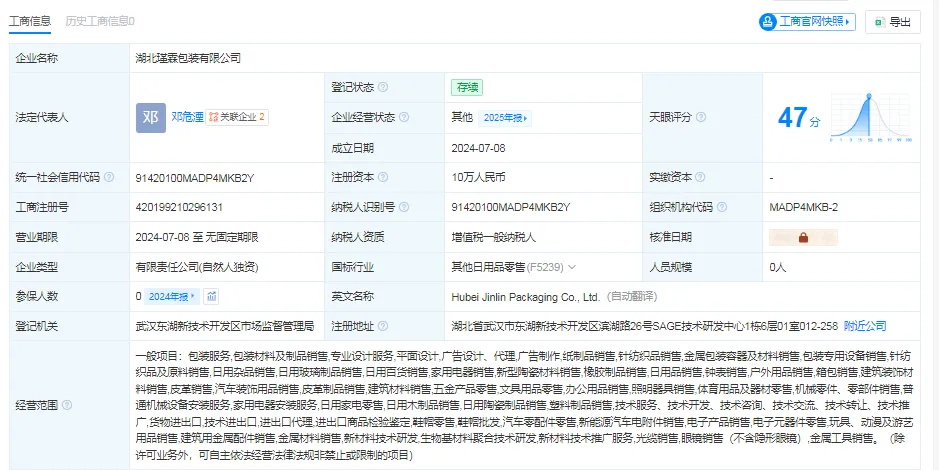
Task: Click company name 湖北瑾霖包装有限公司
Action: (x=188, y=58)
